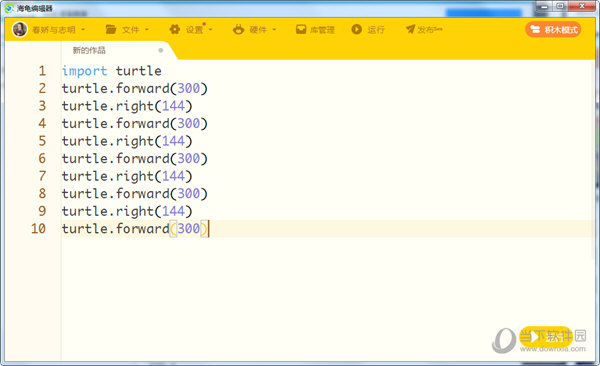Open the 设置 gear icon
The image size is (600, 366).
[x=175, y=29]
